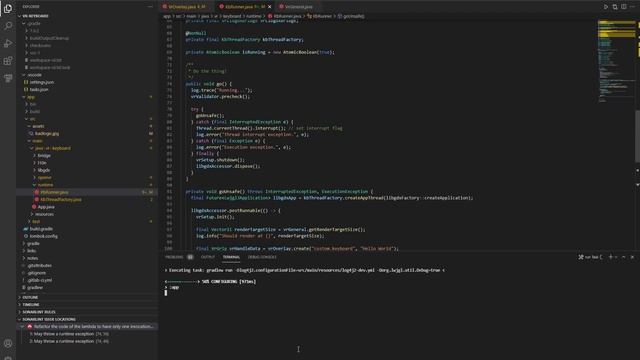
Task: Collapse SonarLint Issue Locations section
Action: click(x=87, y=319)
